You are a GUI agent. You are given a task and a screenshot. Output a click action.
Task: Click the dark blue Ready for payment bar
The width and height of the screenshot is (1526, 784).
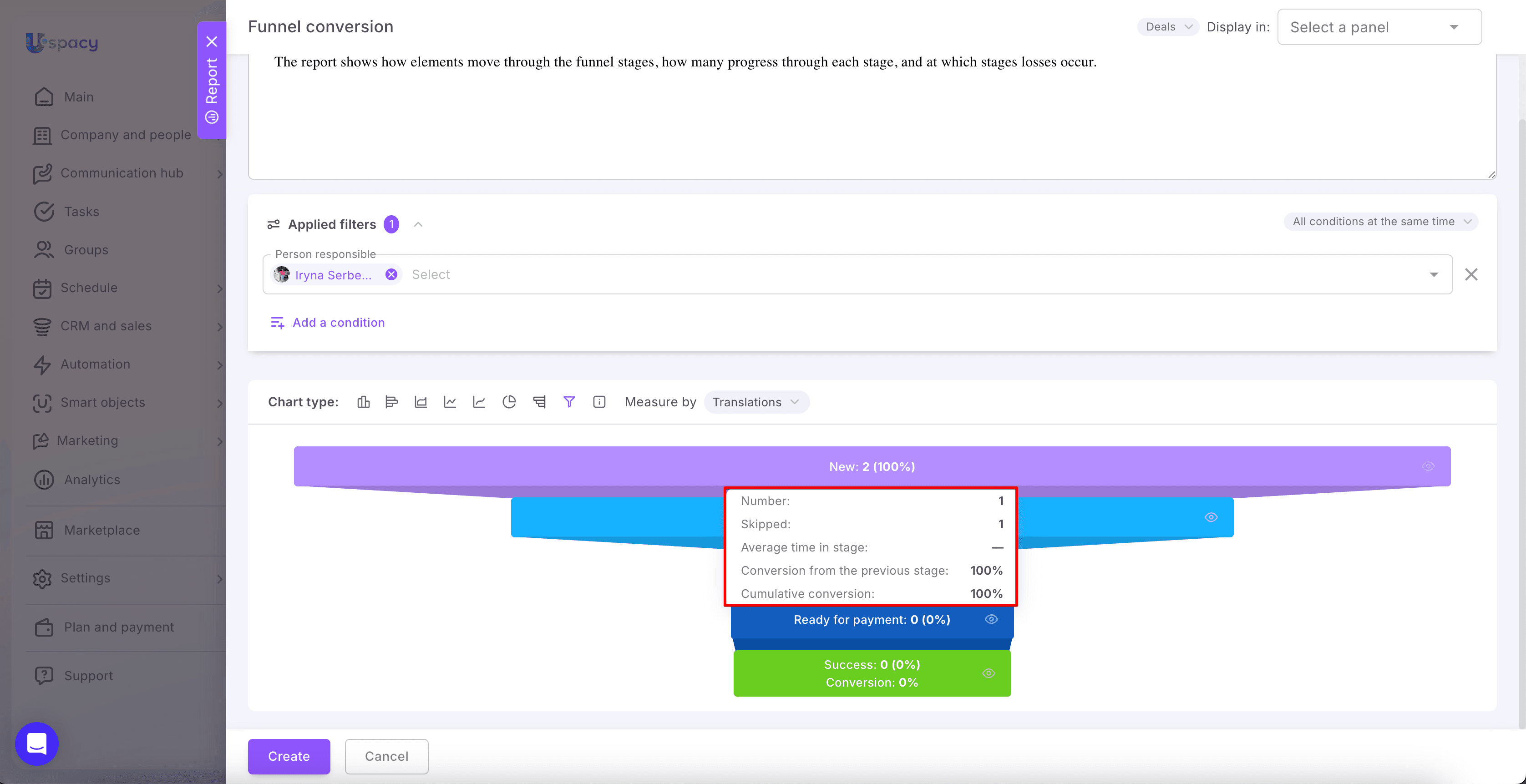(872, 622)
